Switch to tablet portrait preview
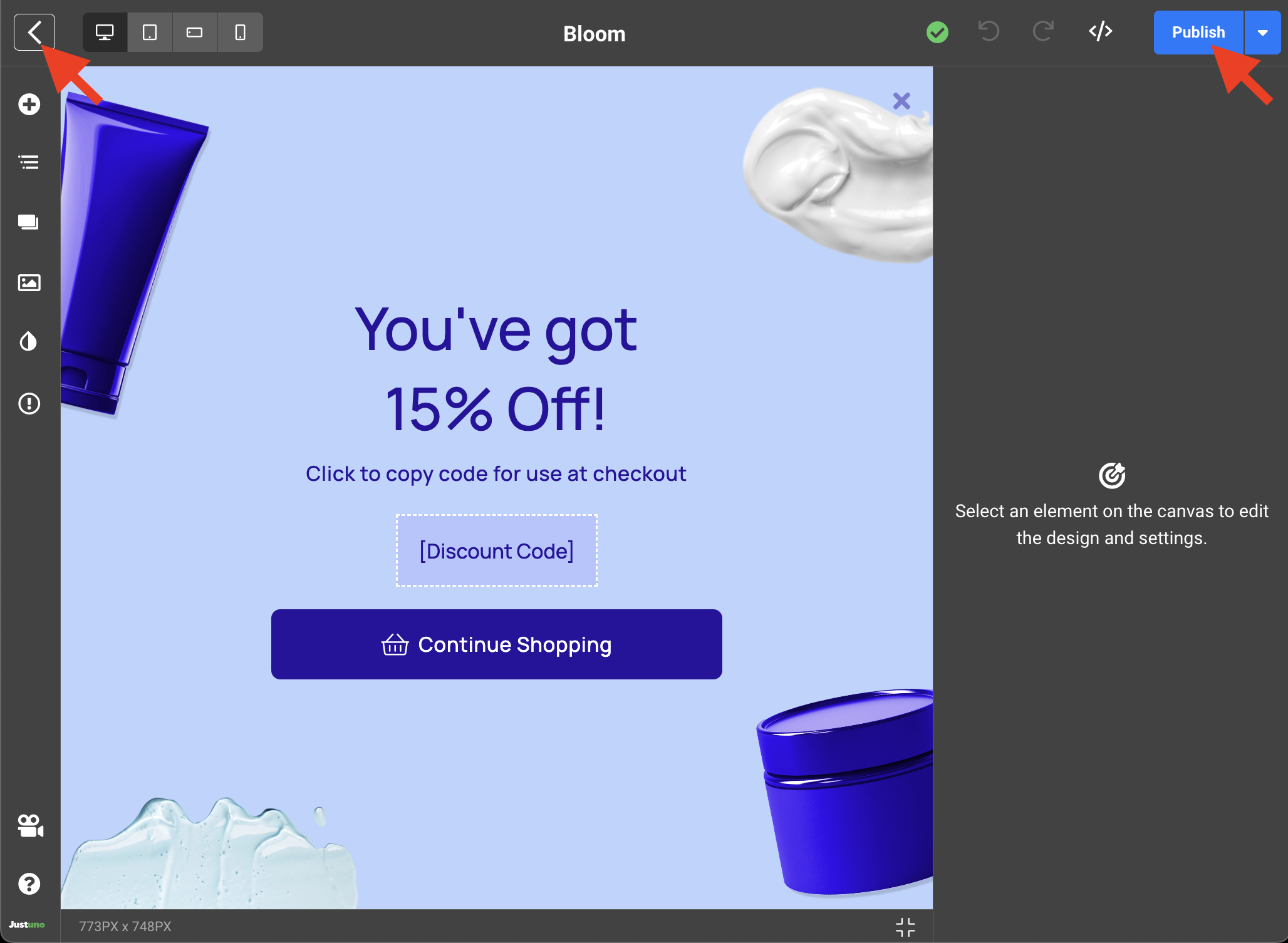The height and width of the screenshot is (943, 1288). coord(150,32)
